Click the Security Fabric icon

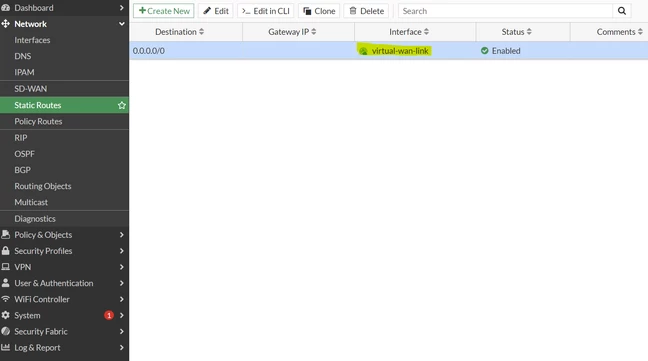(x=5, y=331)
